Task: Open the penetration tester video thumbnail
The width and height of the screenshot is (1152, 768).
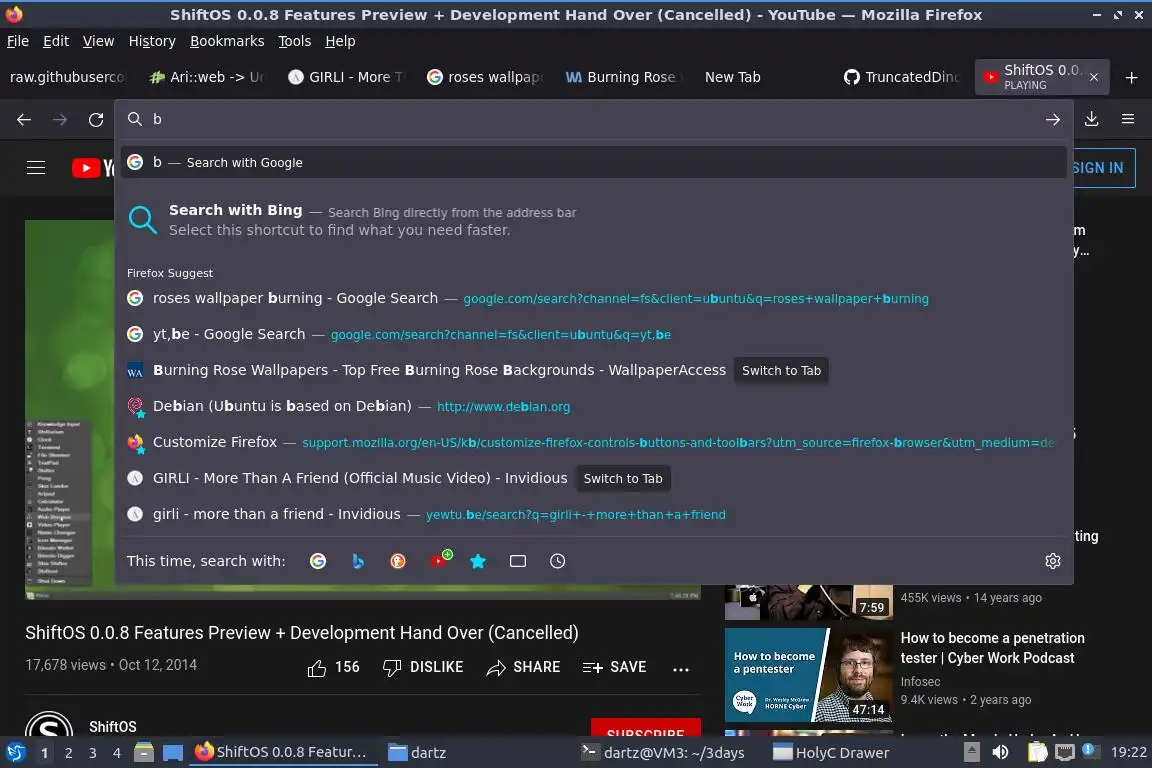Action: pyautogui.click(x=808, y=675)
